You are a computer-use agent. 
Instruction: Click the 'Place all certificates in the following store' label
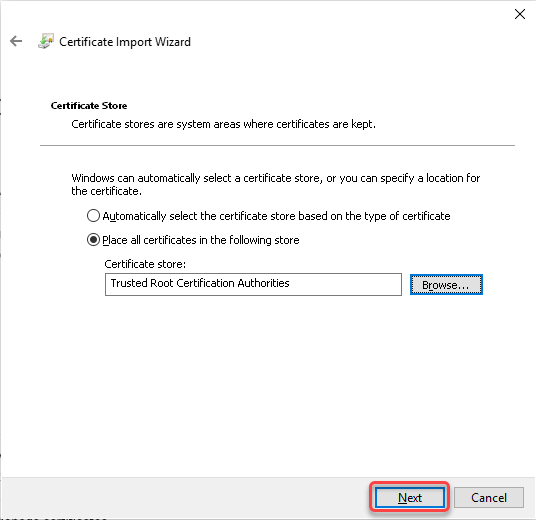tap(201, 240)
